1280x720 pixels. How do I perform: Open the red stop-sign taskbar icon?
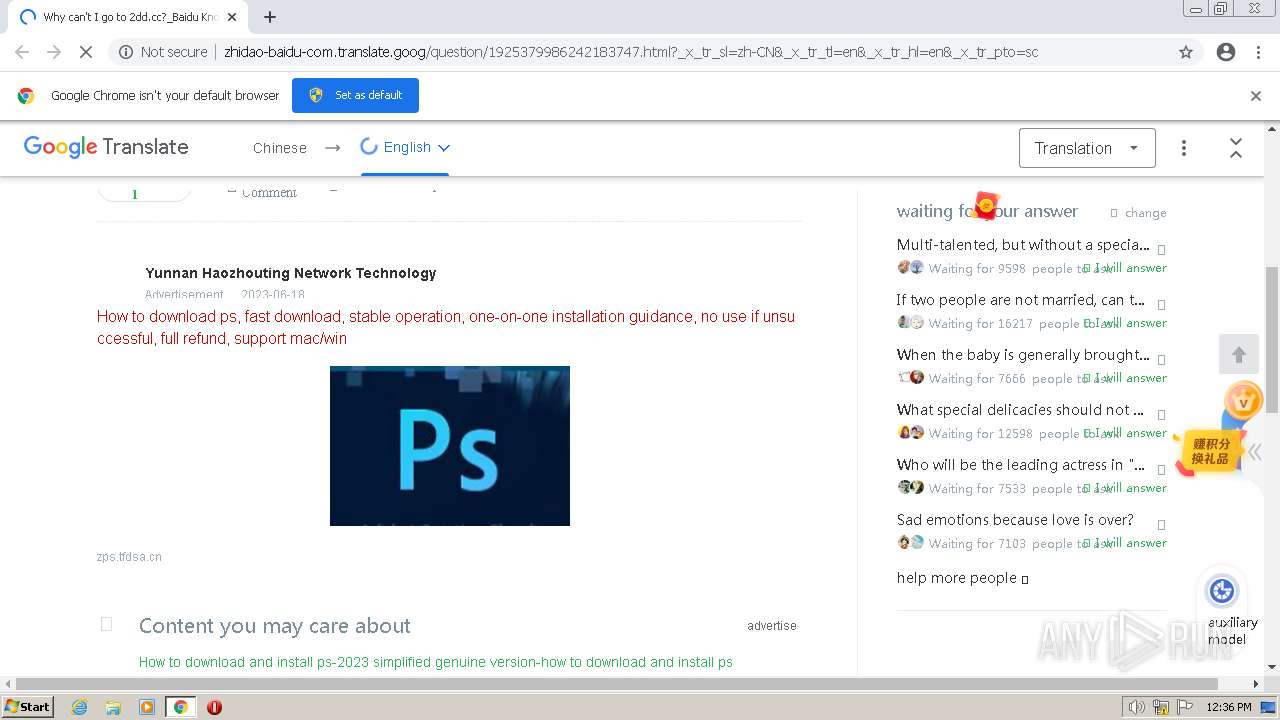[x=214, y=707]
